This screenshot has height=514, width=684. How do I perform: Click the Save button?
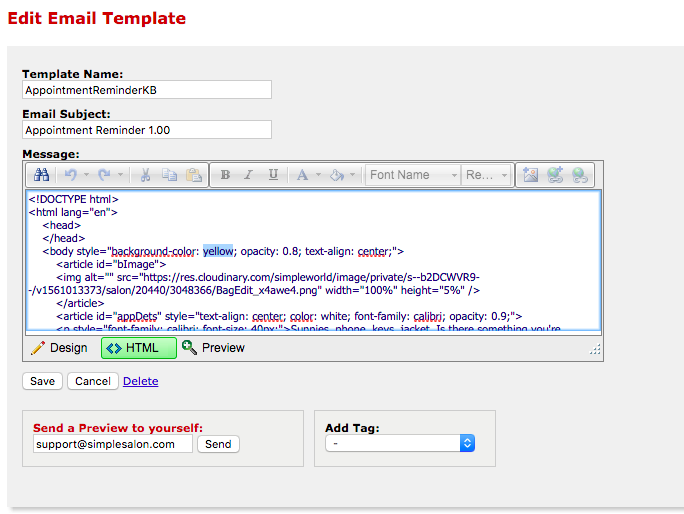[42, 381]
